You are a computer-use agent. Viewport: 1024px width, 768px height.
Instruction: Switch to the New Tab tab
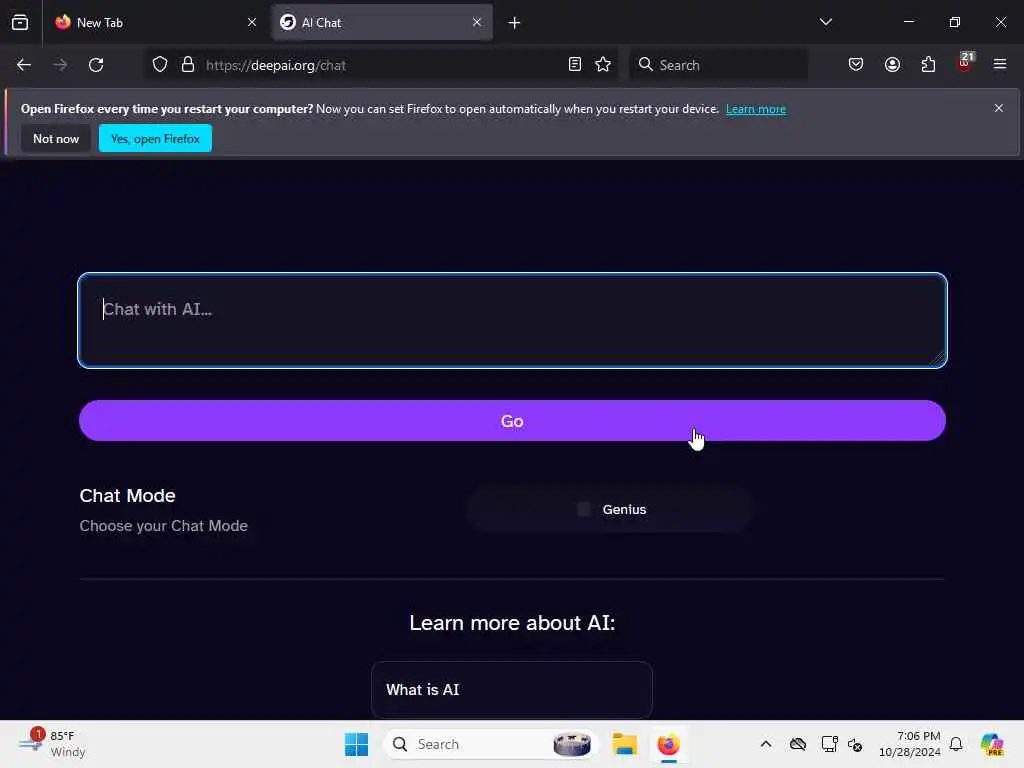pos(155,22)
